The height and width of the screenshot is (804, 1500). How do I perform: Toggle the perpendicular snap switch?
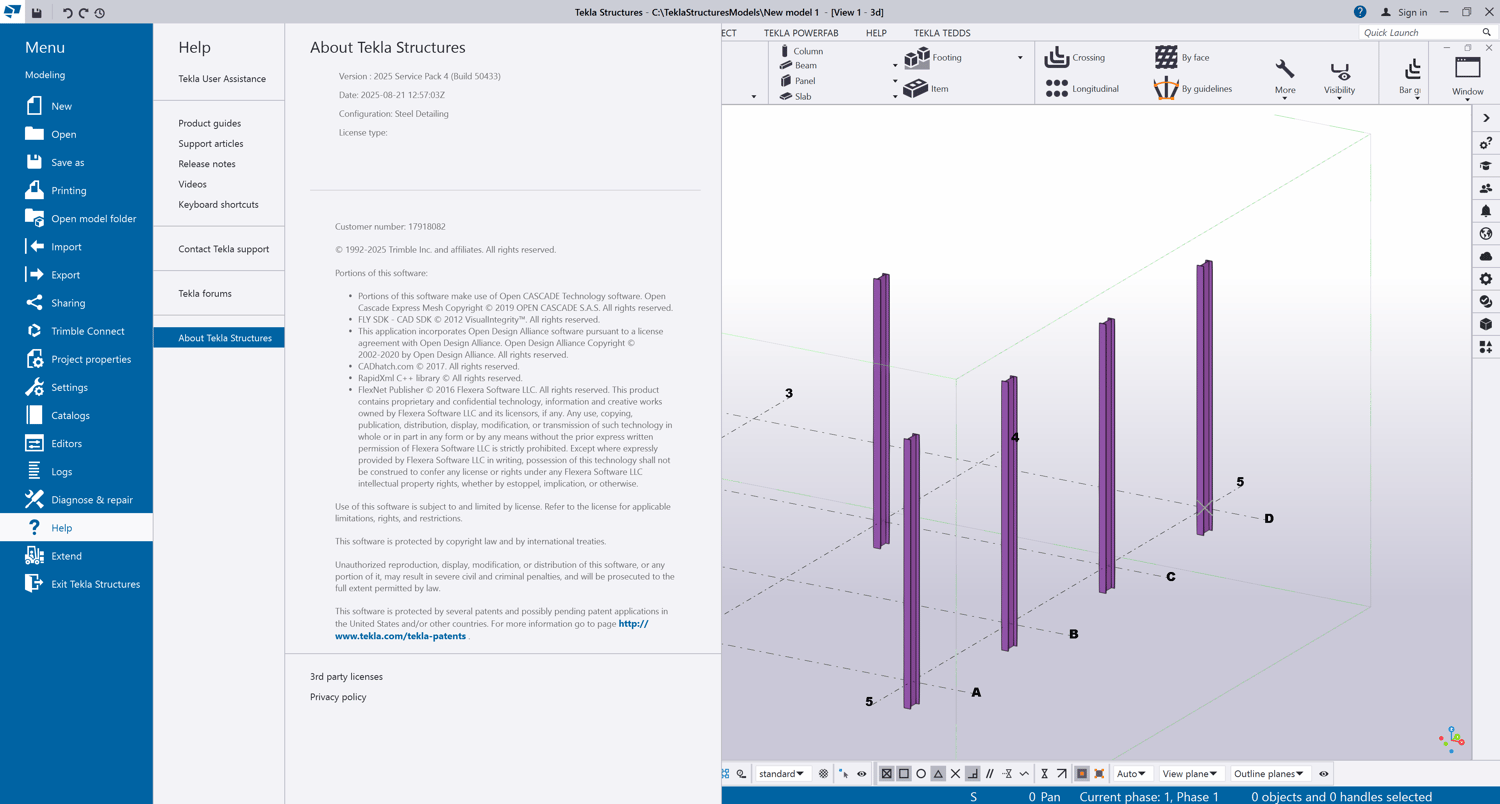coord(972,774)
